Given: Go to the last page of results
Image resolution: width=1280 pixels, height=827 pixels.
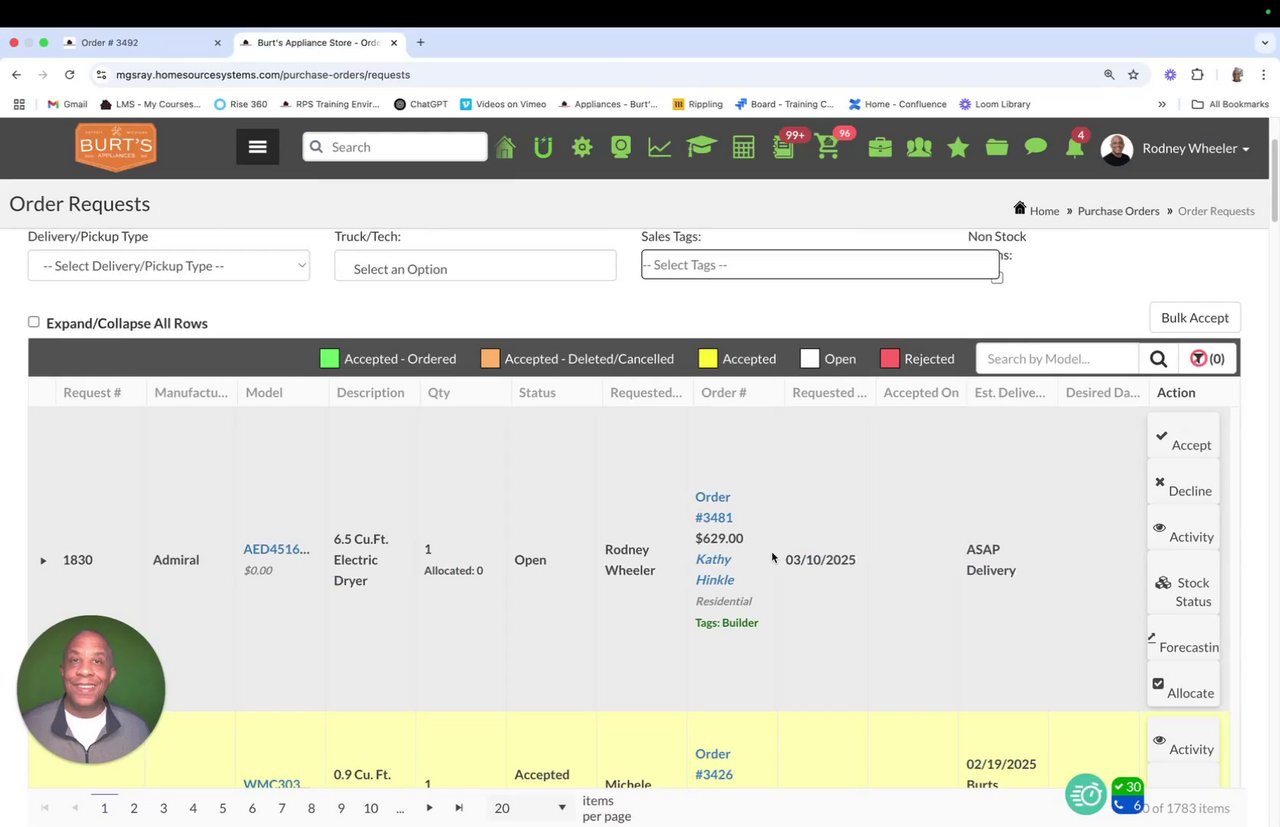Looking at the screenshot, I should (459, 808).
